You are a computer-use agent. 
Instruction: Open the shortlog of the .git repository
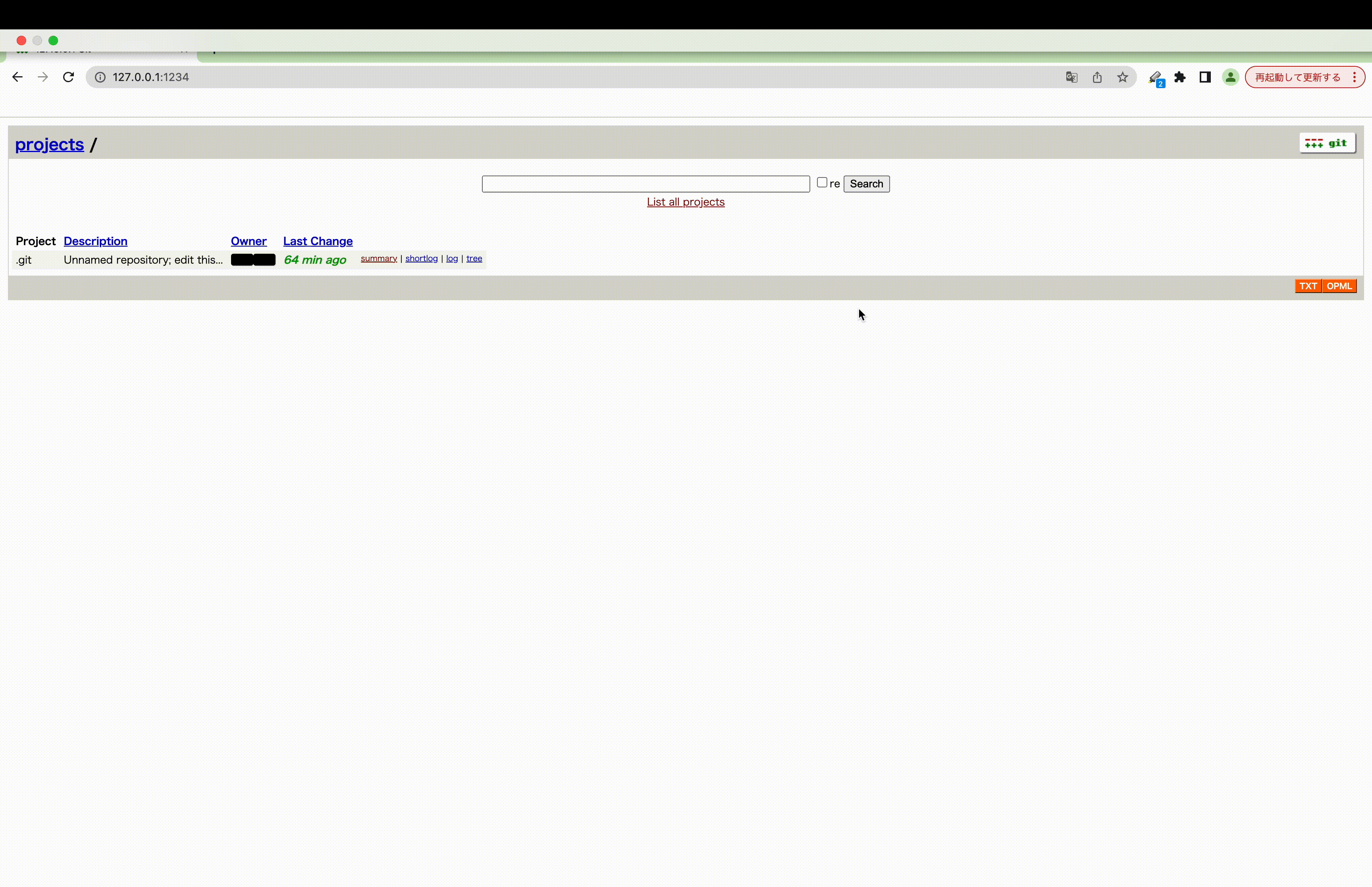(x=422, y=258)
